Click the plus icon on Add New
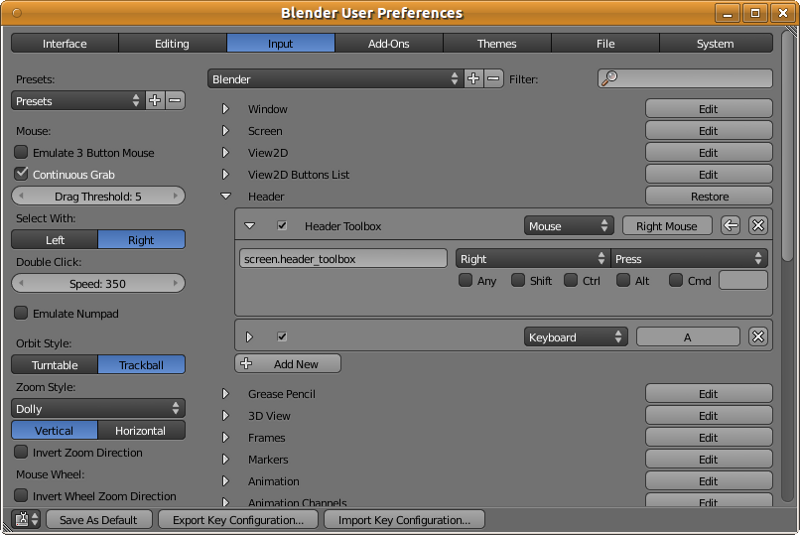This screenshot has height=535, width=800. pos(246,363)
